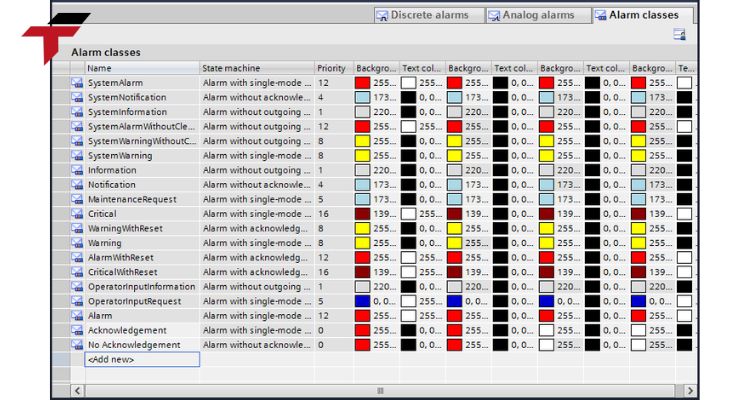This screenshot has width=750, height=400.
Task: Click the WarningWithReset row icon
Action: pos(77,228)
